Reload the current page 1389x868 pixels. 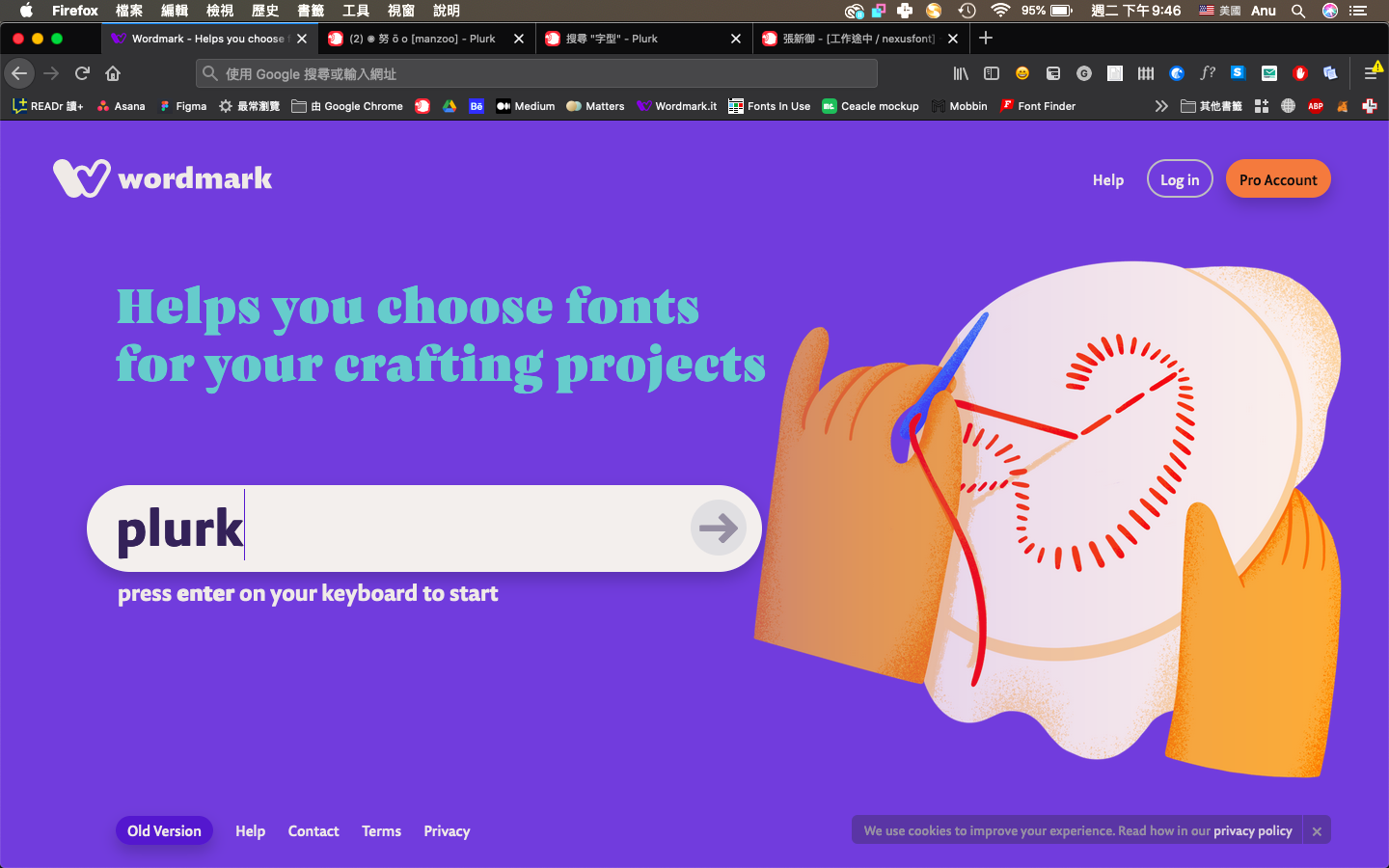(x=82, y=73)
